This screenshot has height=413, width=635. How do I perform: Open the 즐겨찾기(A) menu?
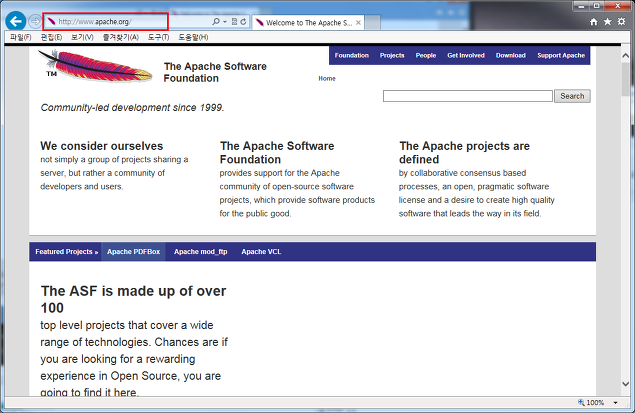120,37
